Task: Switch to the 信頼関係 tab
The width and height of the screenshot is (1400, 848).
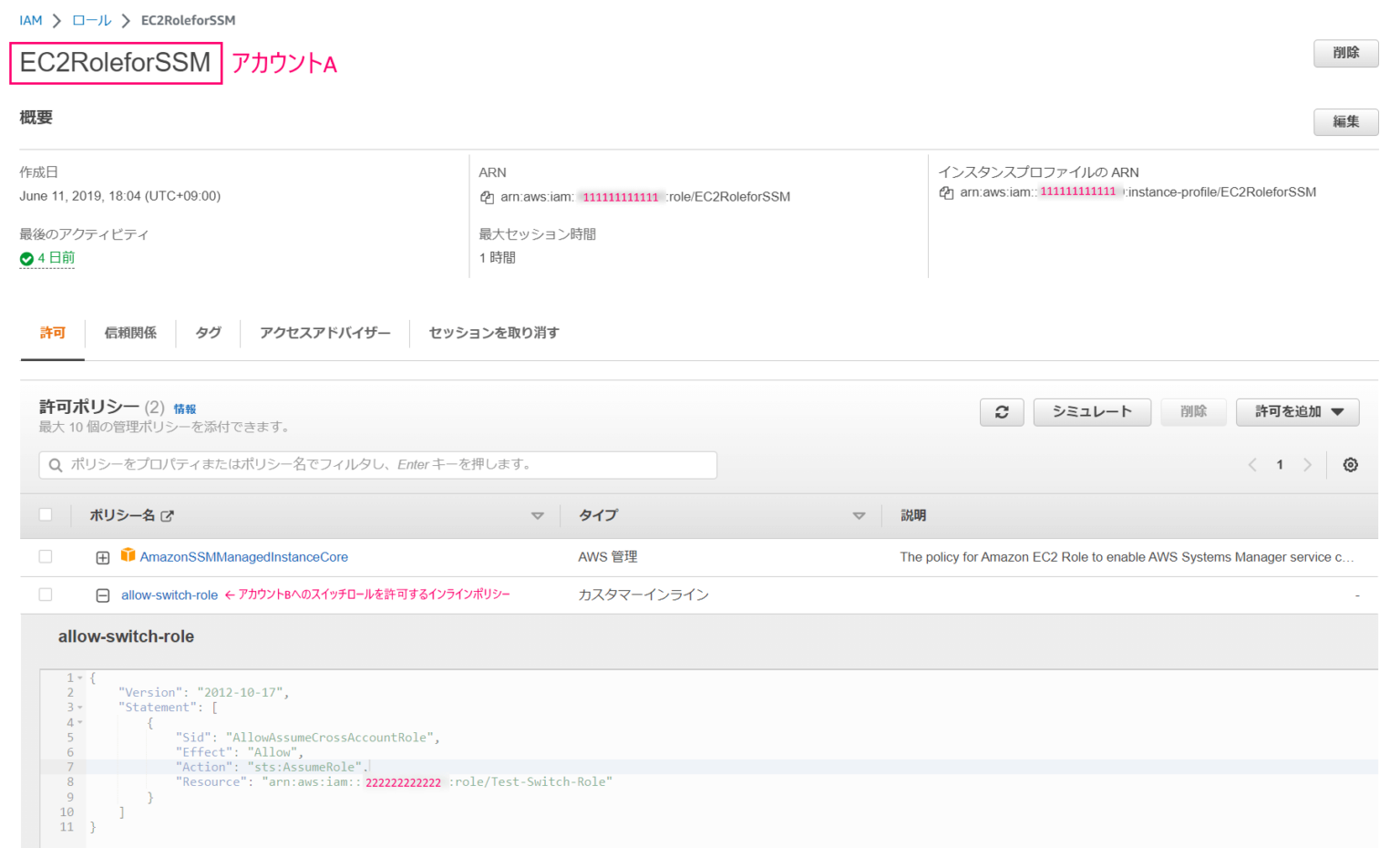Action: [x=130, y=333]
